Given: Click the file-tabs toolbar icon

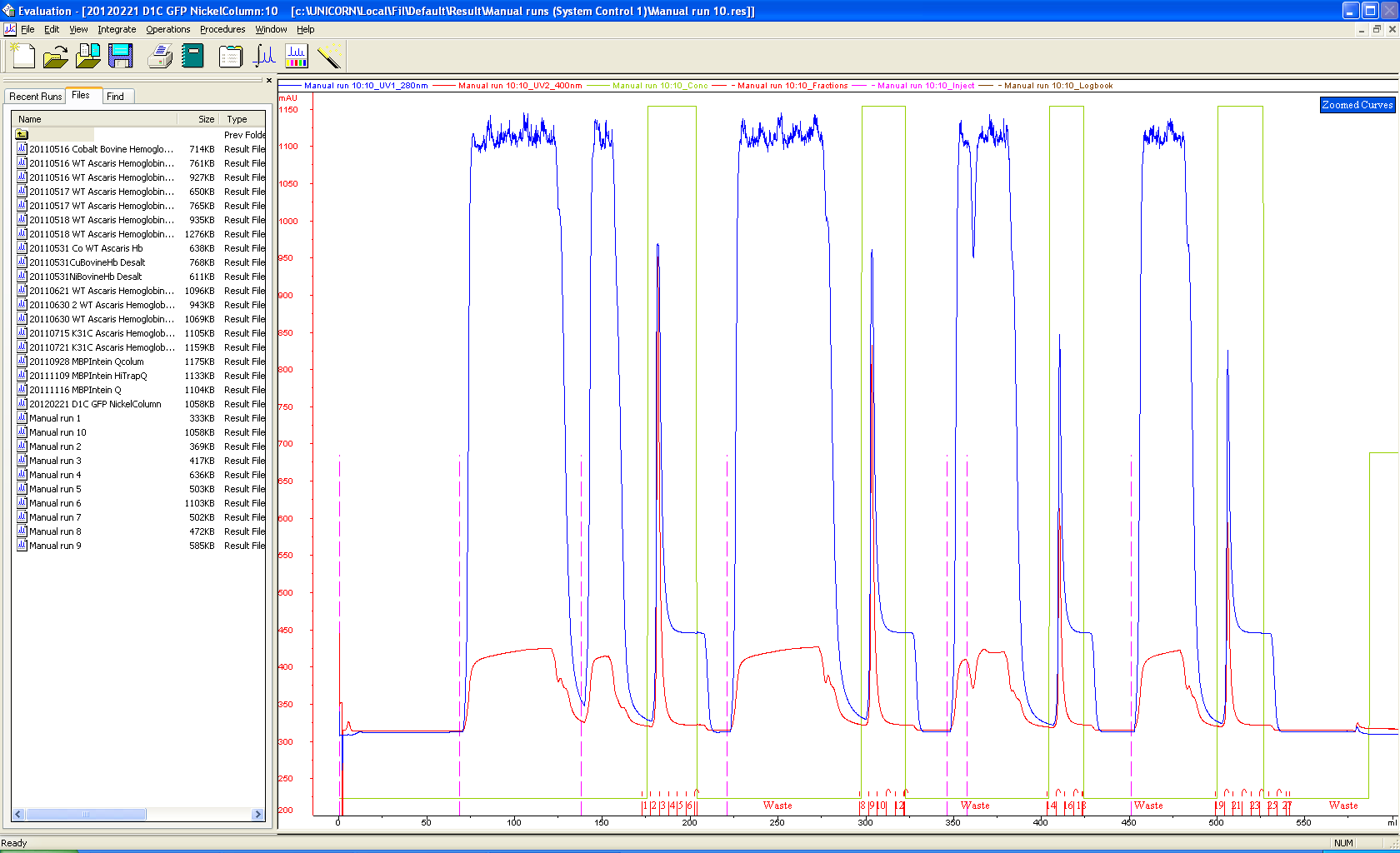Looking at the screenshot, I should click(230, 56).
